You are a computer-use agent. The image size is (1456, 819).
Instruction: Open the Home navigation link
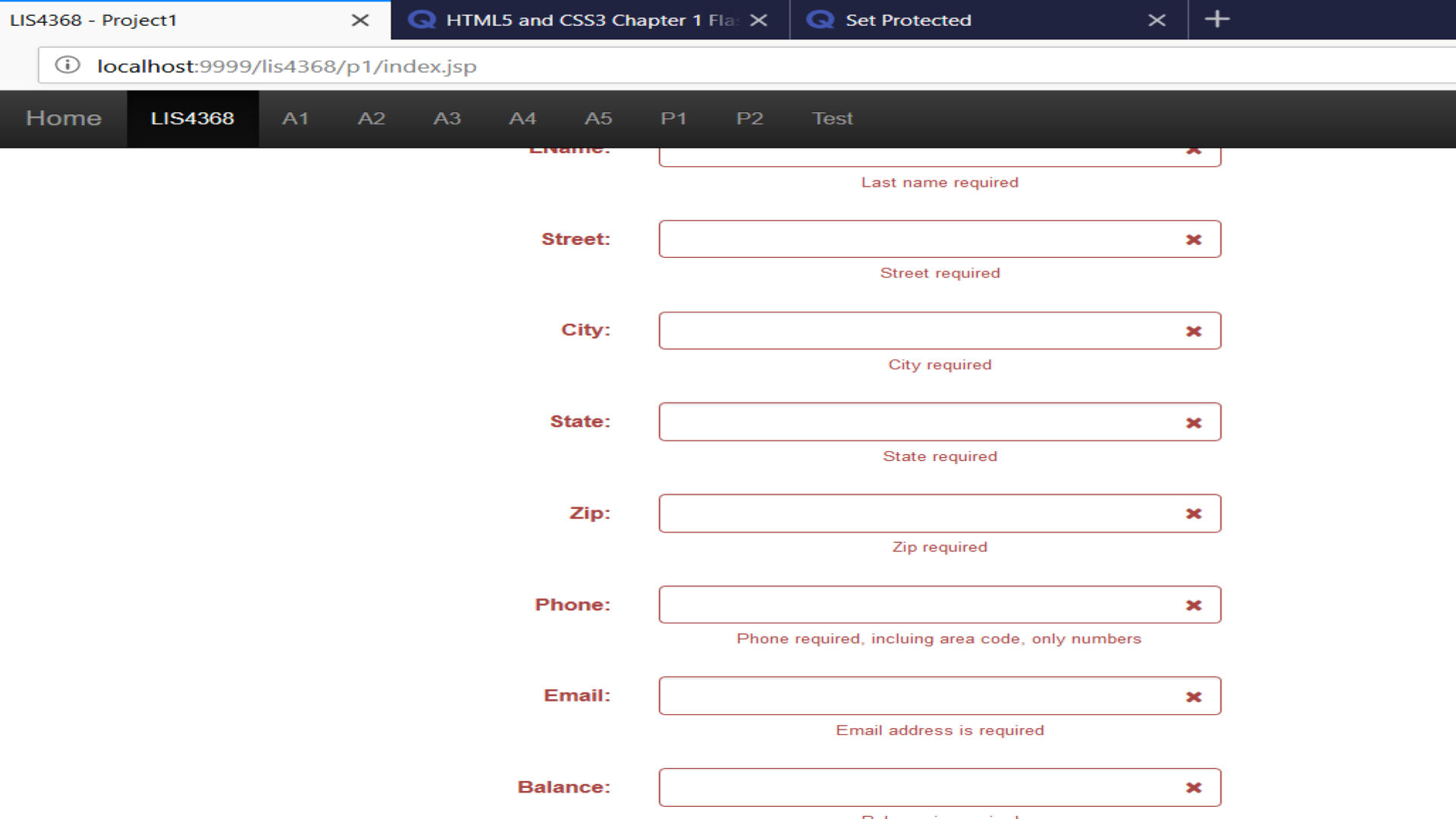[x=64, y=118]
